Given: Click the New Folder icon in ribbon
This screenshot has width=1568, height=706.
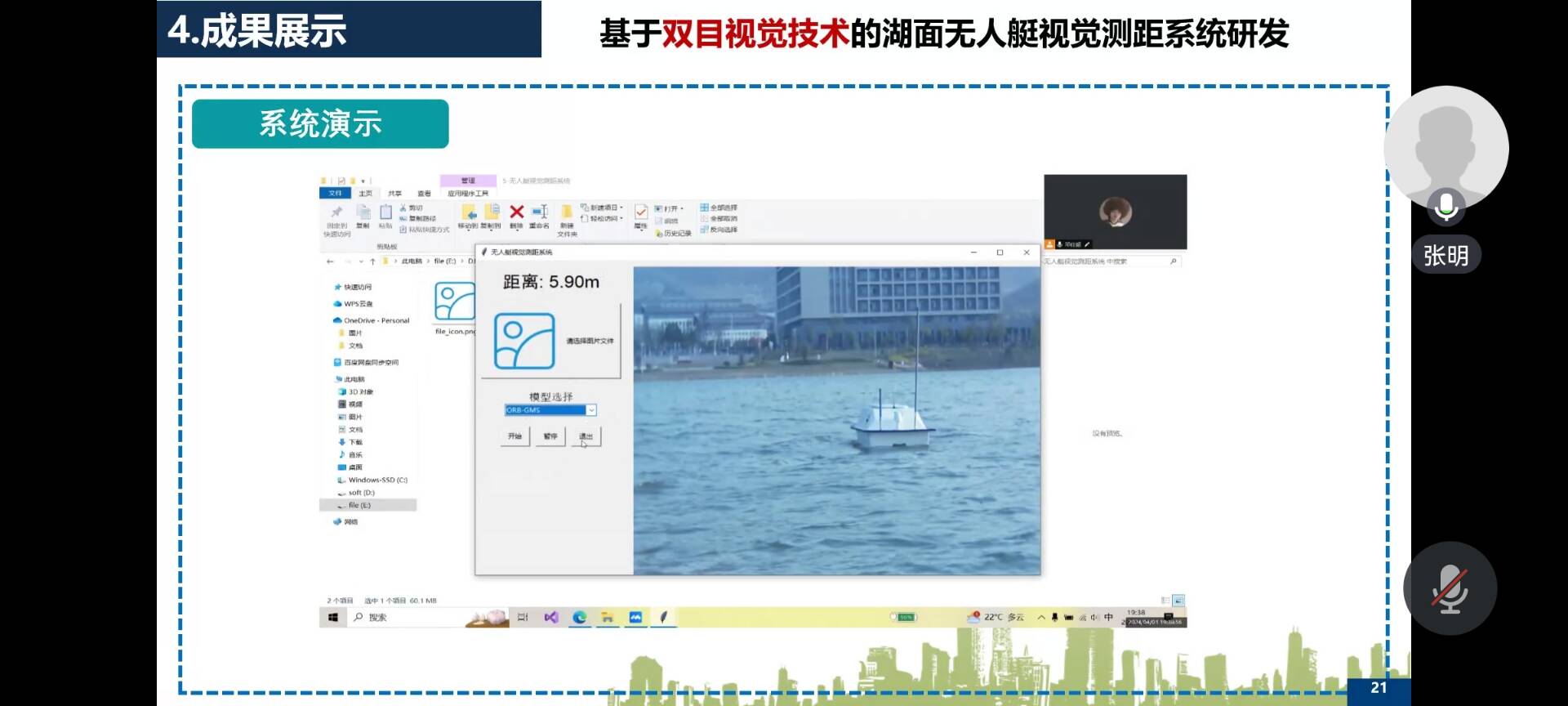Looking at the screenshot, I should (567, 215).
